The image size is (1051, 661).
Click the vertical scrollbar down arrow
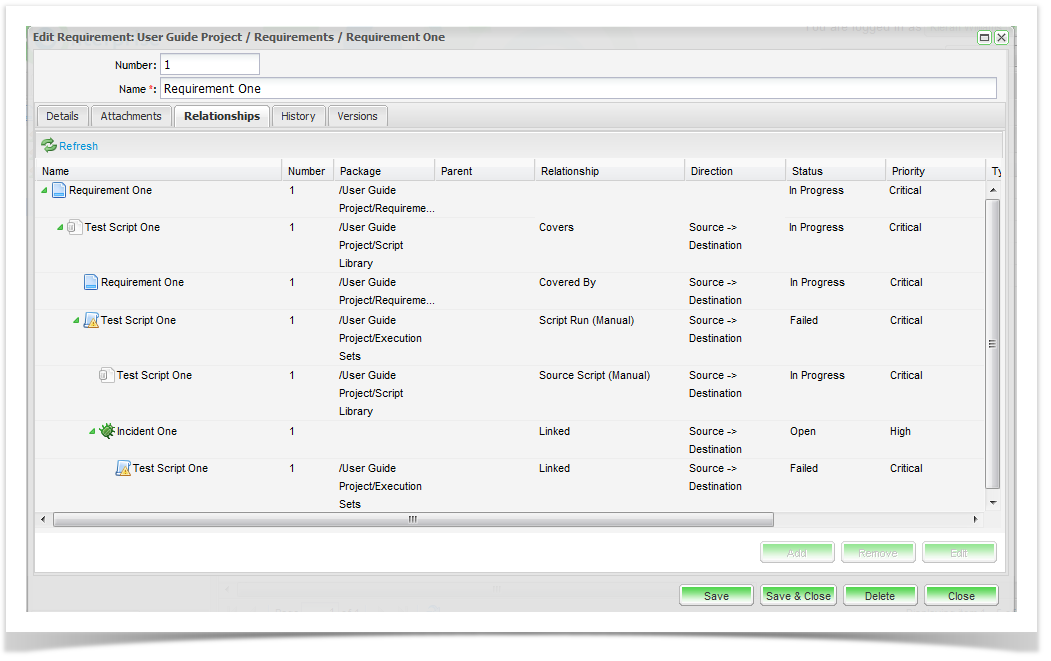pyautogui.click(x=993, y=502)
